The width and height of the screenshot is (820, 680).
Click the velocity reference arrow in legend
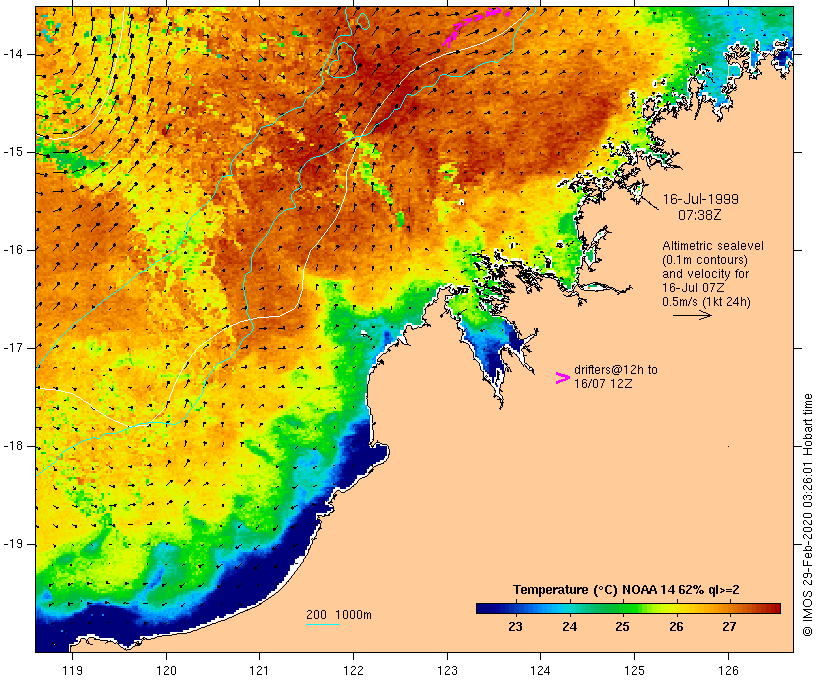tap(692, 315)
